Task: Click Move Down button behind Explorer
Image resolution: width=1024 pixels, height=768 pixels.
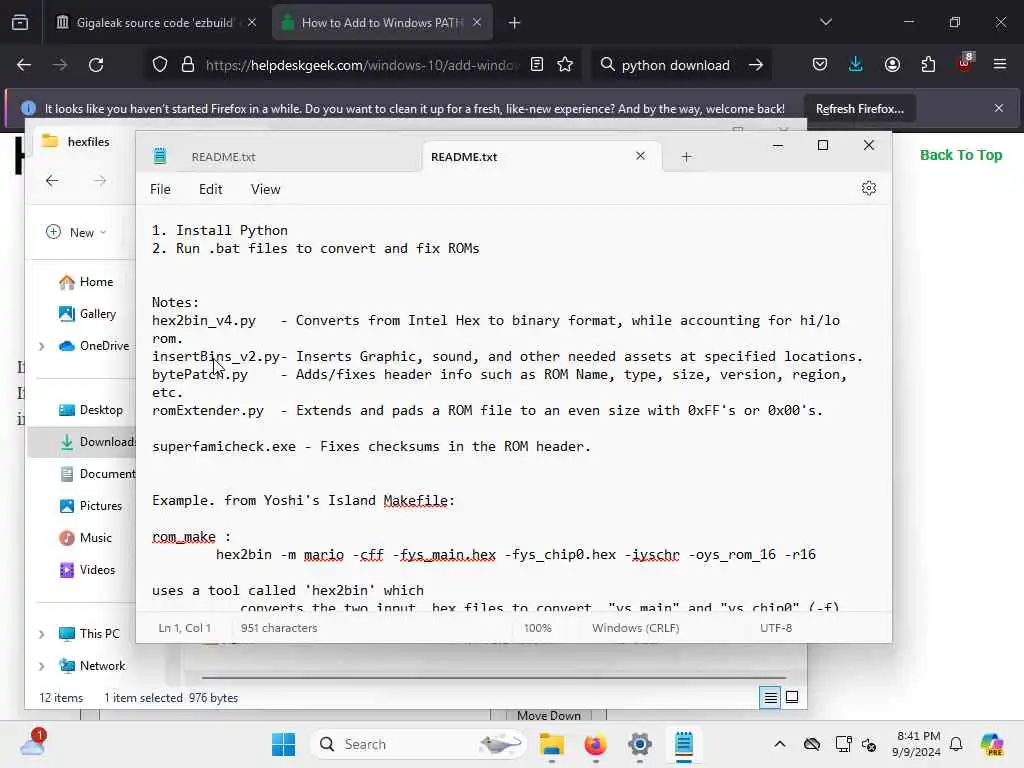Action: pos(549,715)
